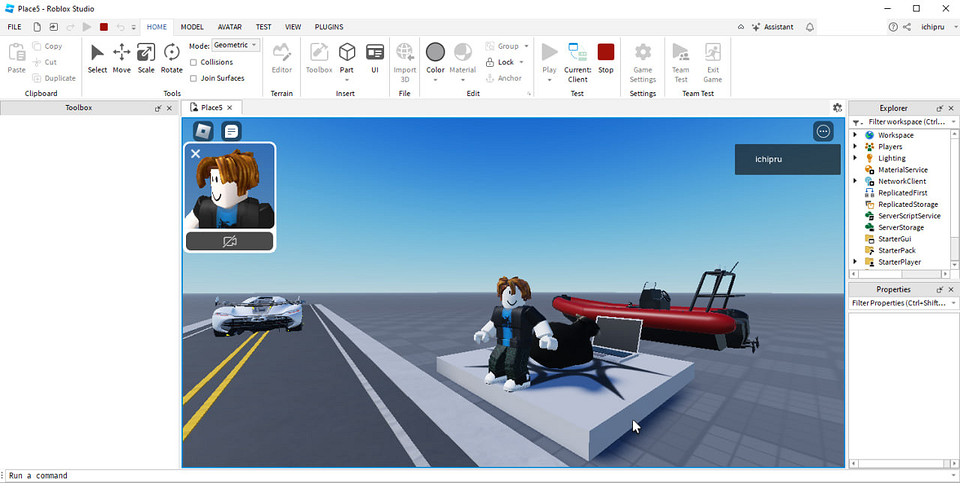Open the in-game chat bubble icon
Image resolution: width=960 pixels, height=497 pixels.
point(231,131)
